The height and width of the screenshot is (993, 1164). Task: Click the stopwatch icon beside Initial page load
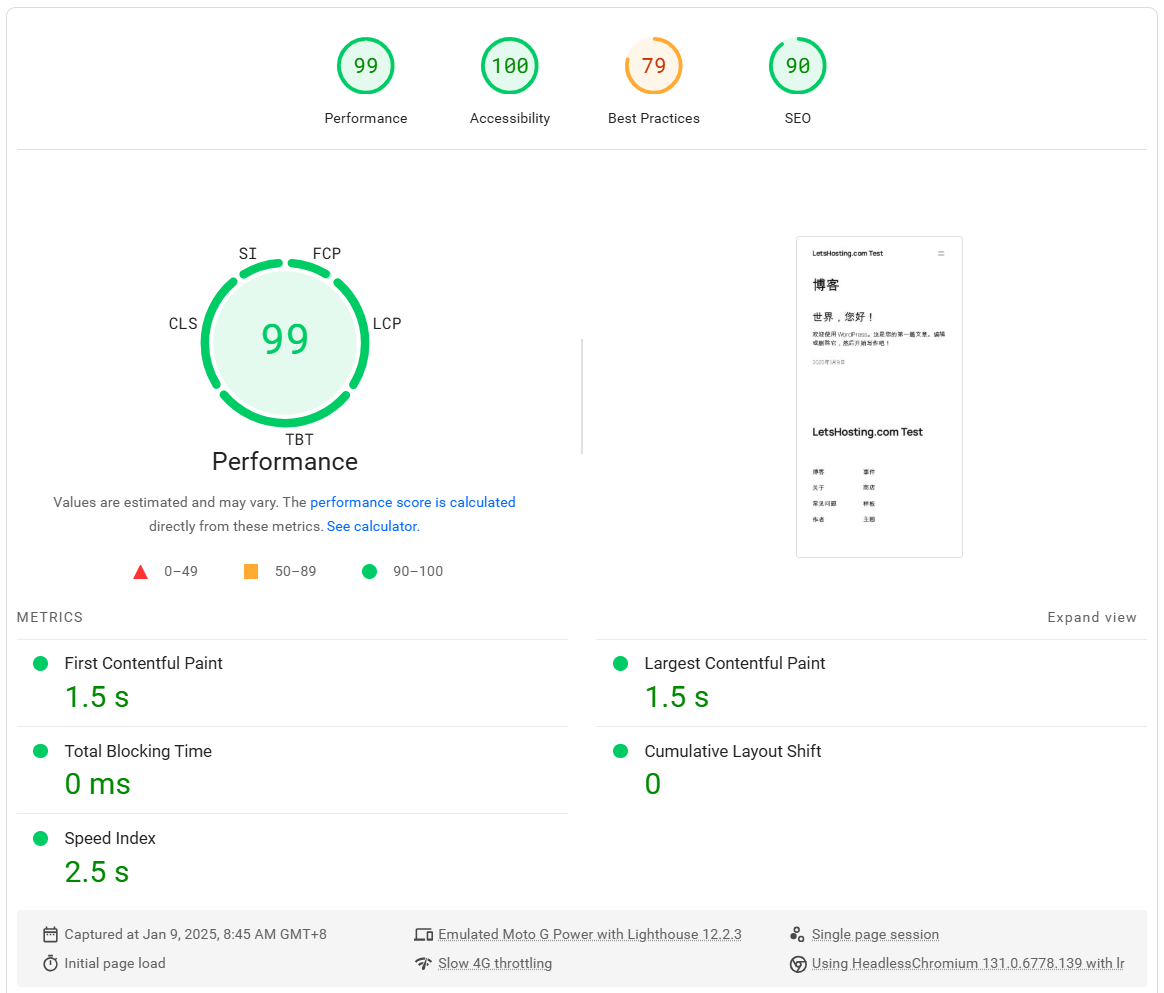[x=50, y=963]
